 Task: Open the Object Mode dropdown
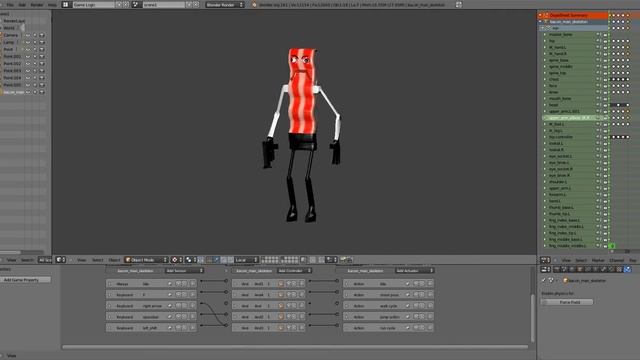(x=146, y=260)
